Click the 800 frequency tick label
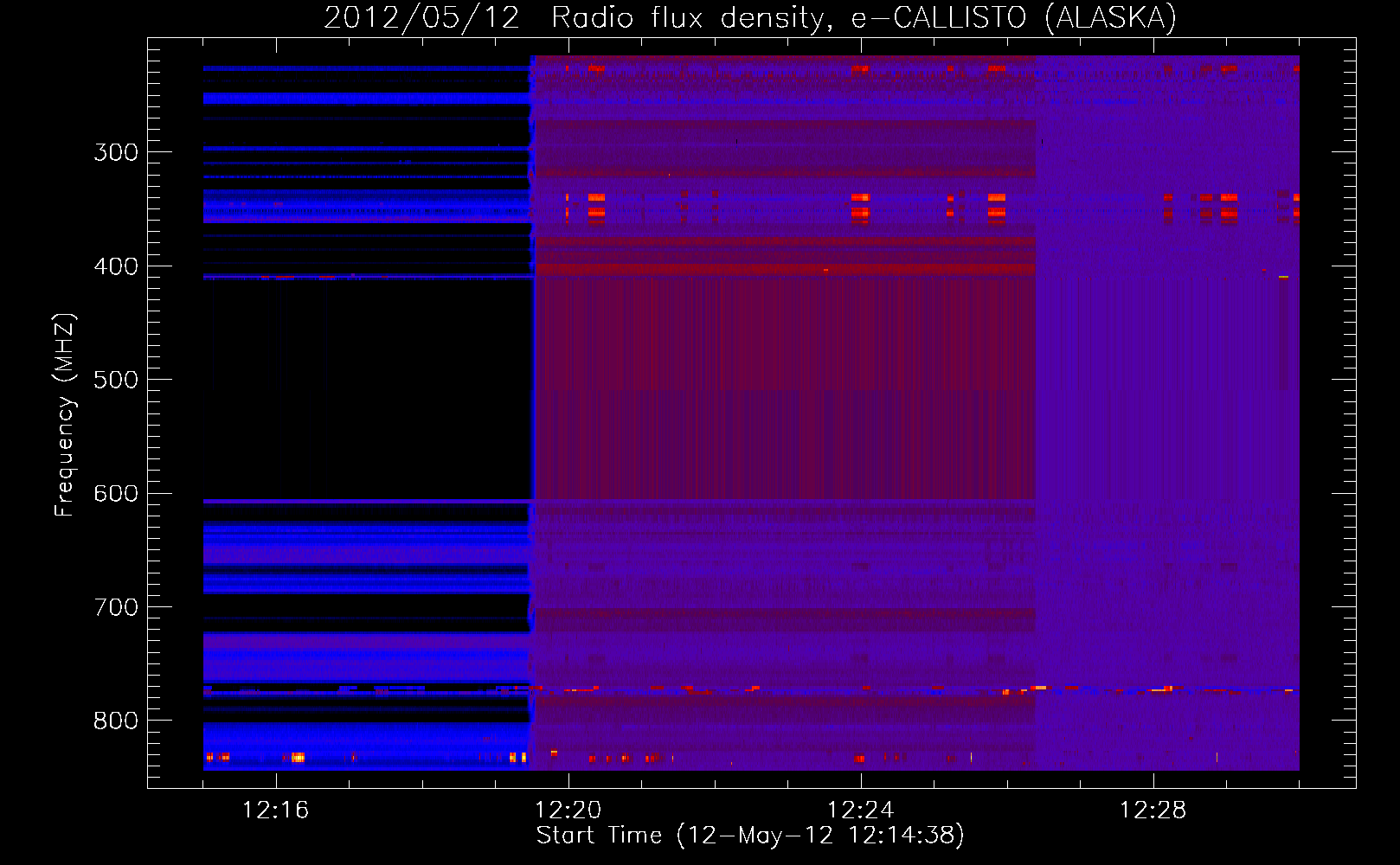The height and width of the screenshot is (865, 1400). [x=116, y=721]
